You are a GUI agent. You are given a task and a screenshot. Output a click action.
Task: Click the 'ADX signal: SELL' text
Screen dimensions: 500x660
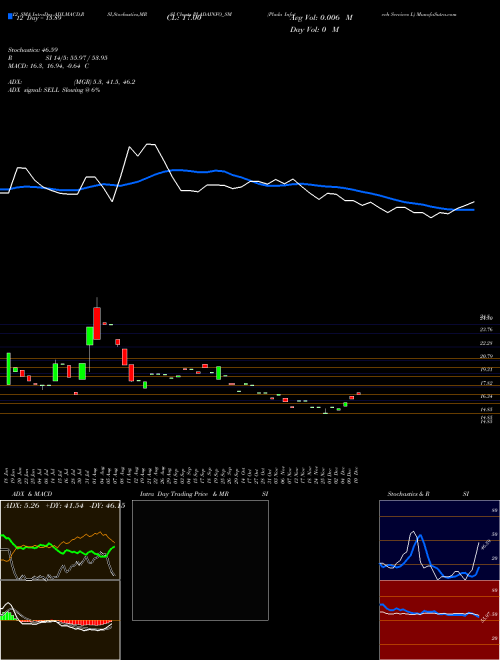(35, 90)
